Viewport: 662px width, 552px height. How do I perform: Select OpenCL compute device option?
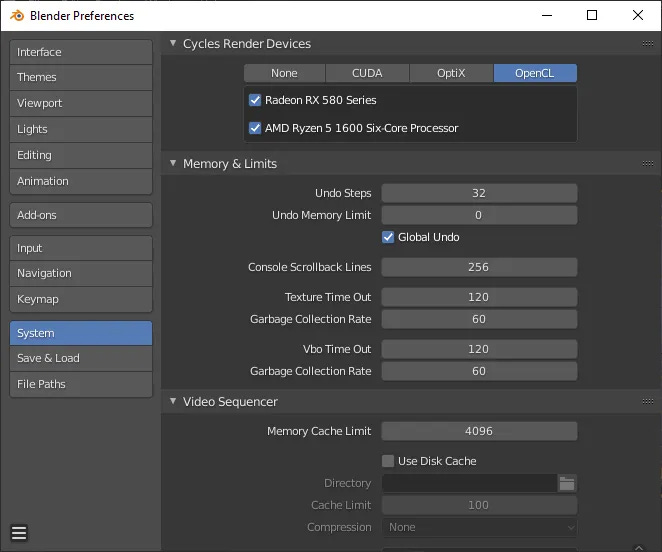point(535,73)
